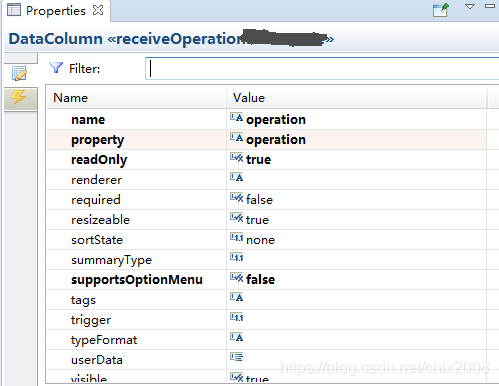Select the typeFormat property label
Screen dimensions: 499x386
104,340
